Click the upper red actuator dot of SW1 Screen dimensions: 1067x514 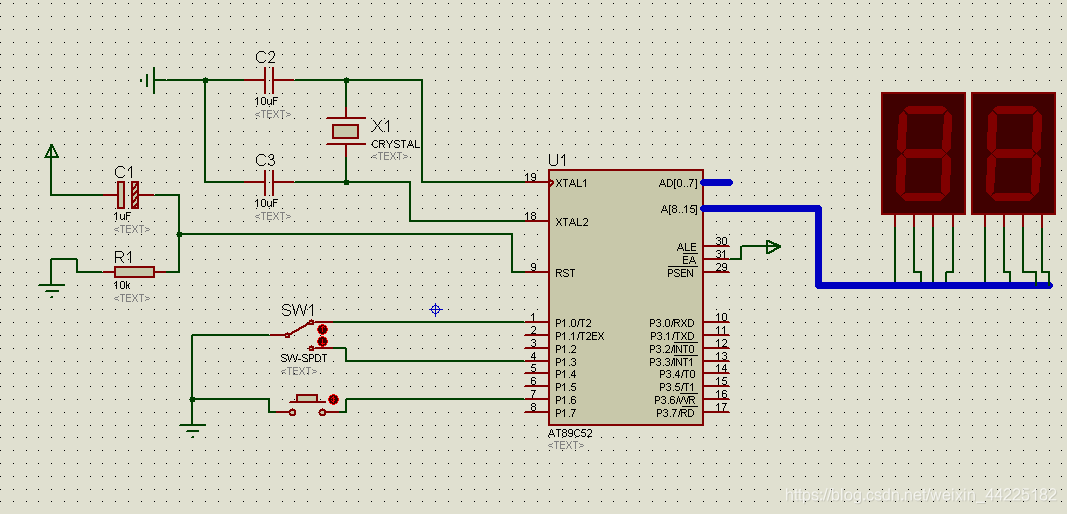point(323,330)
